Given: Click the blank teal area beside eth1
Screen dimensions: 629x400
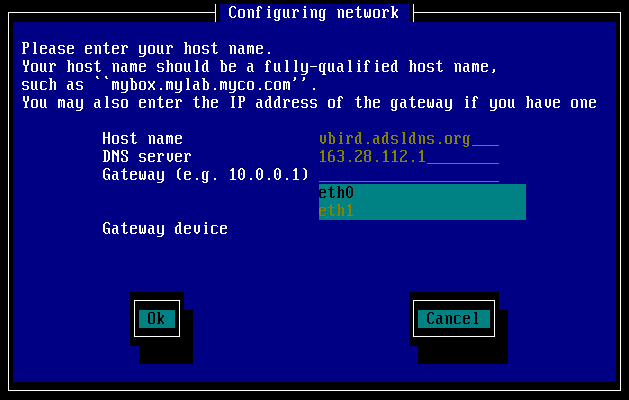Looking at the screenshot, I should 440,211.
